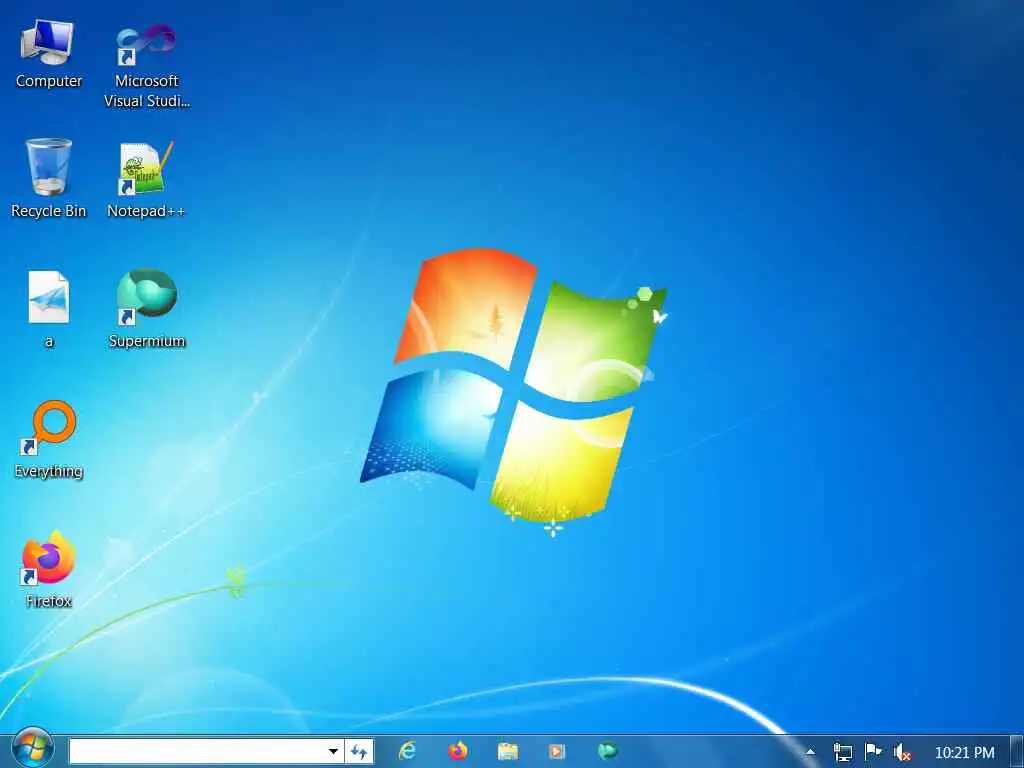Launch Internet Explorer from taskbar
Image resolution: width=1024 pixels, height=768 pixels.
point(407,751)
